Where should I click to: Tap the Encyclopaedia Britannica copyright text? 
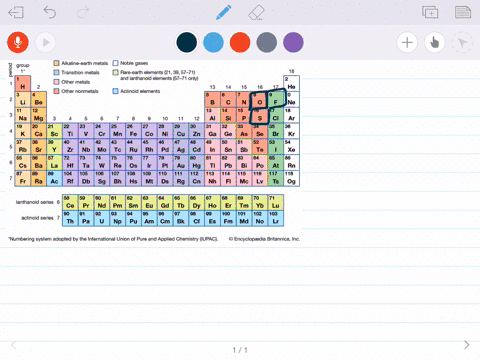point(264,239)
